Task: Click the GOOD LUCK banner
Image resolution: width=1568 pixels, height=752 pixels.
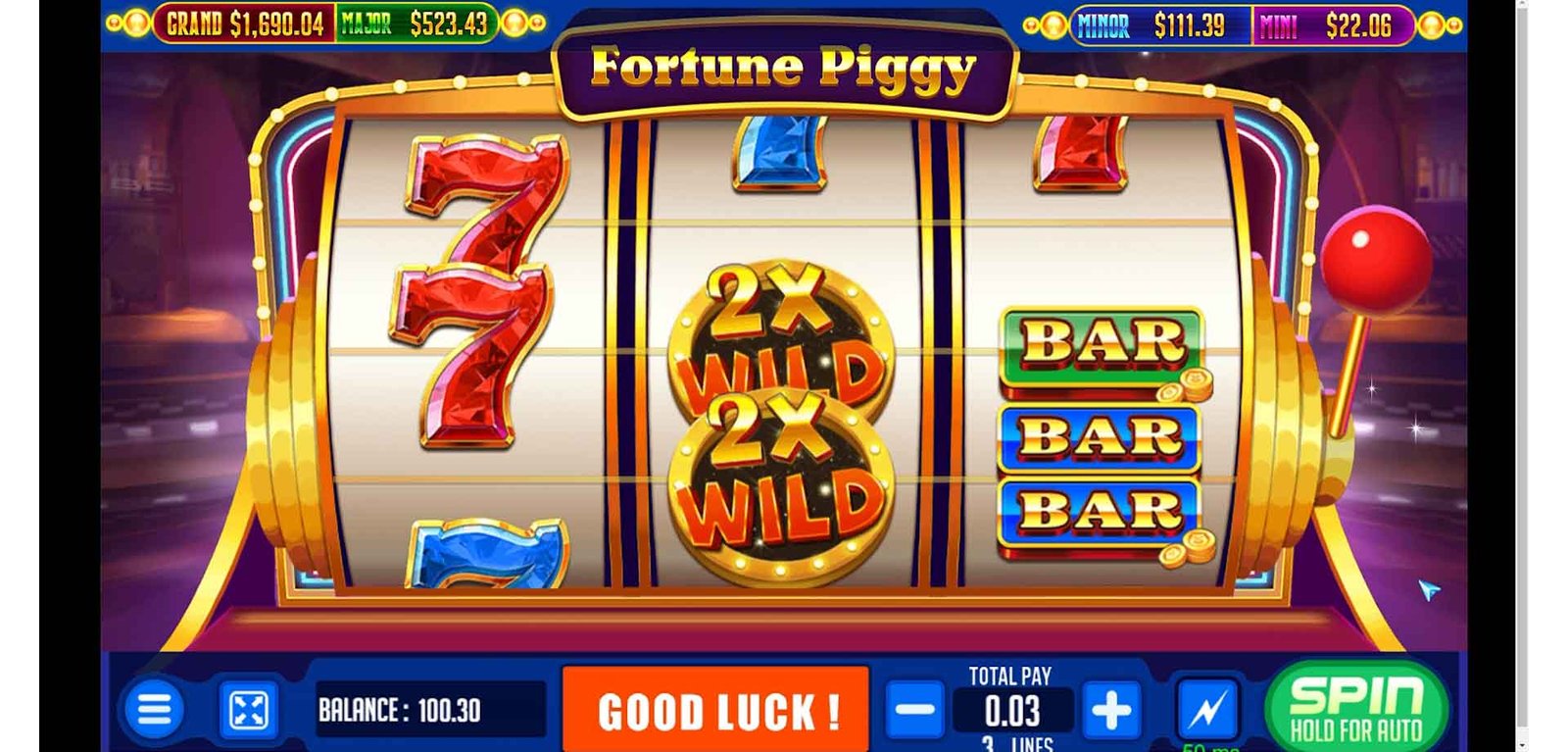Action: click(x=715, y=710)
